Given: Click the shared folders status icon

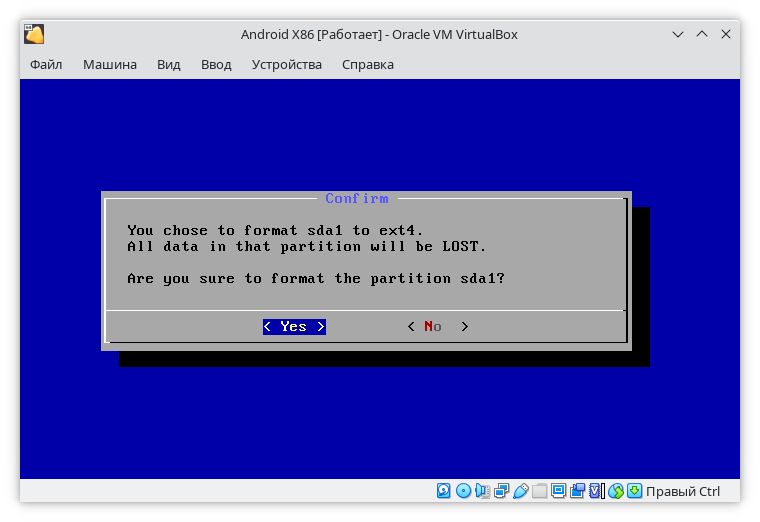Looking at the screenshot, I should [540, 491].
